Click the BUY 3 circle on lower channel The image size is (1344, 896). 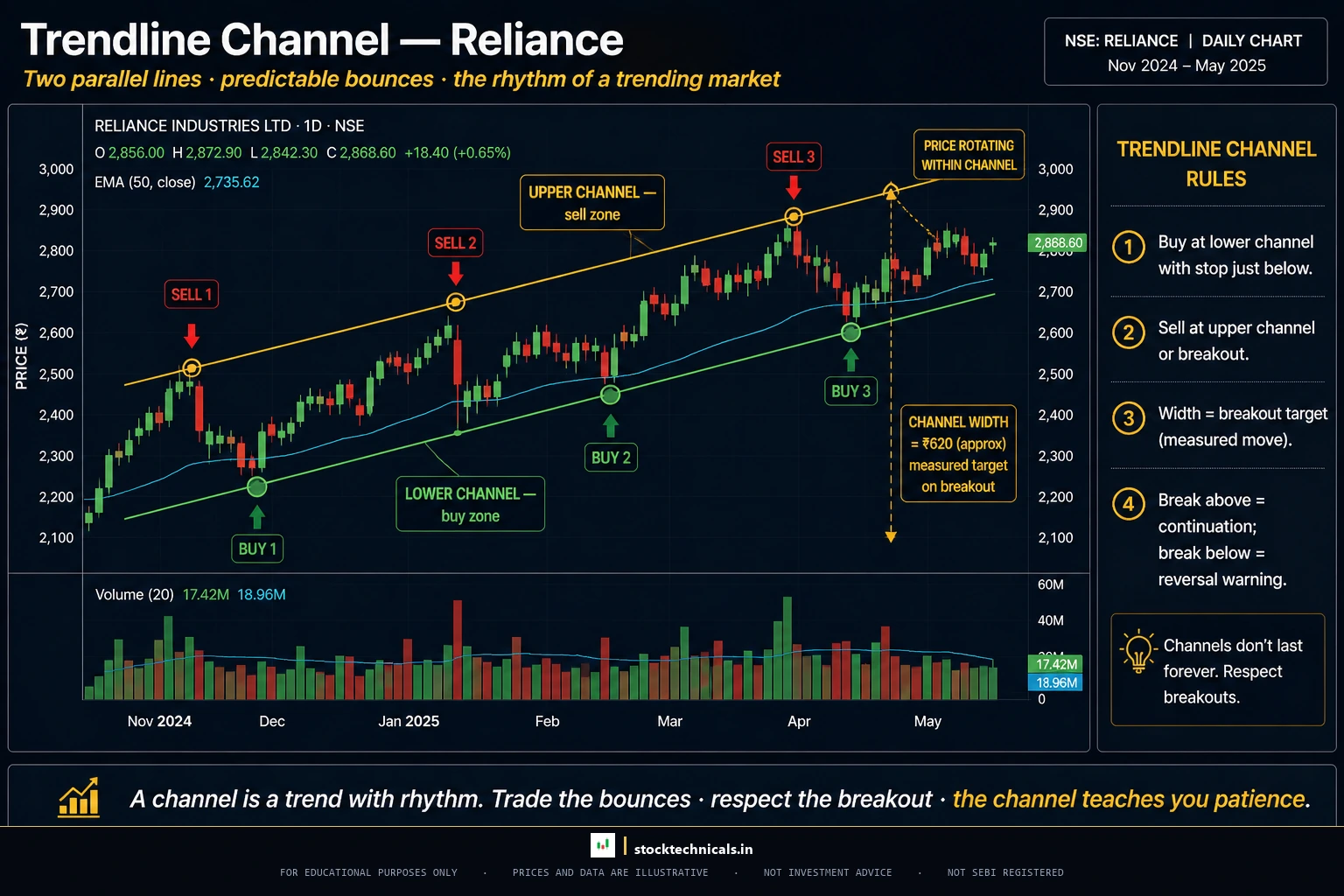850,332
